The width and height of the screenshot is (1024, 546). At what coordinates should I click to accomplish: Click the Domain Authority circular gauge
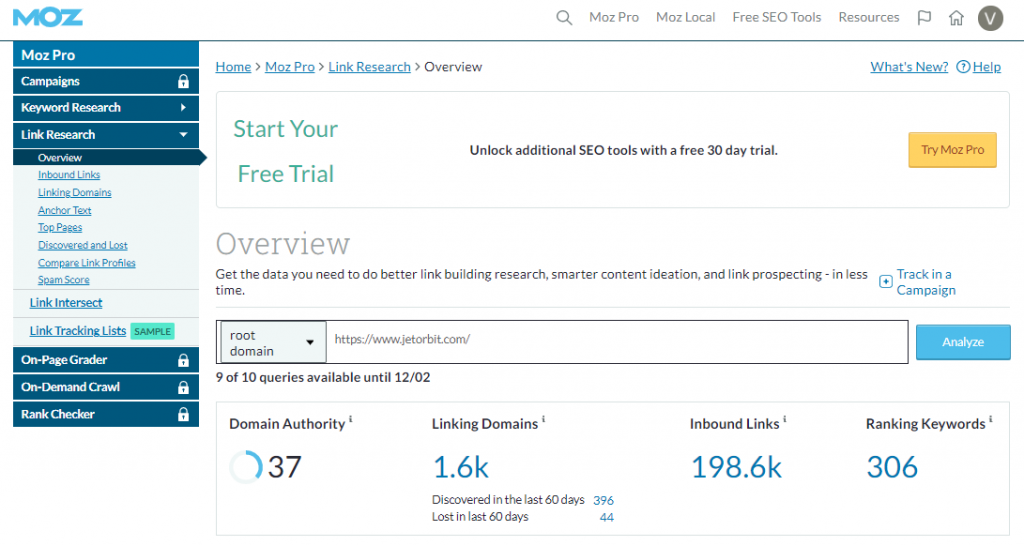click(246, 466)
